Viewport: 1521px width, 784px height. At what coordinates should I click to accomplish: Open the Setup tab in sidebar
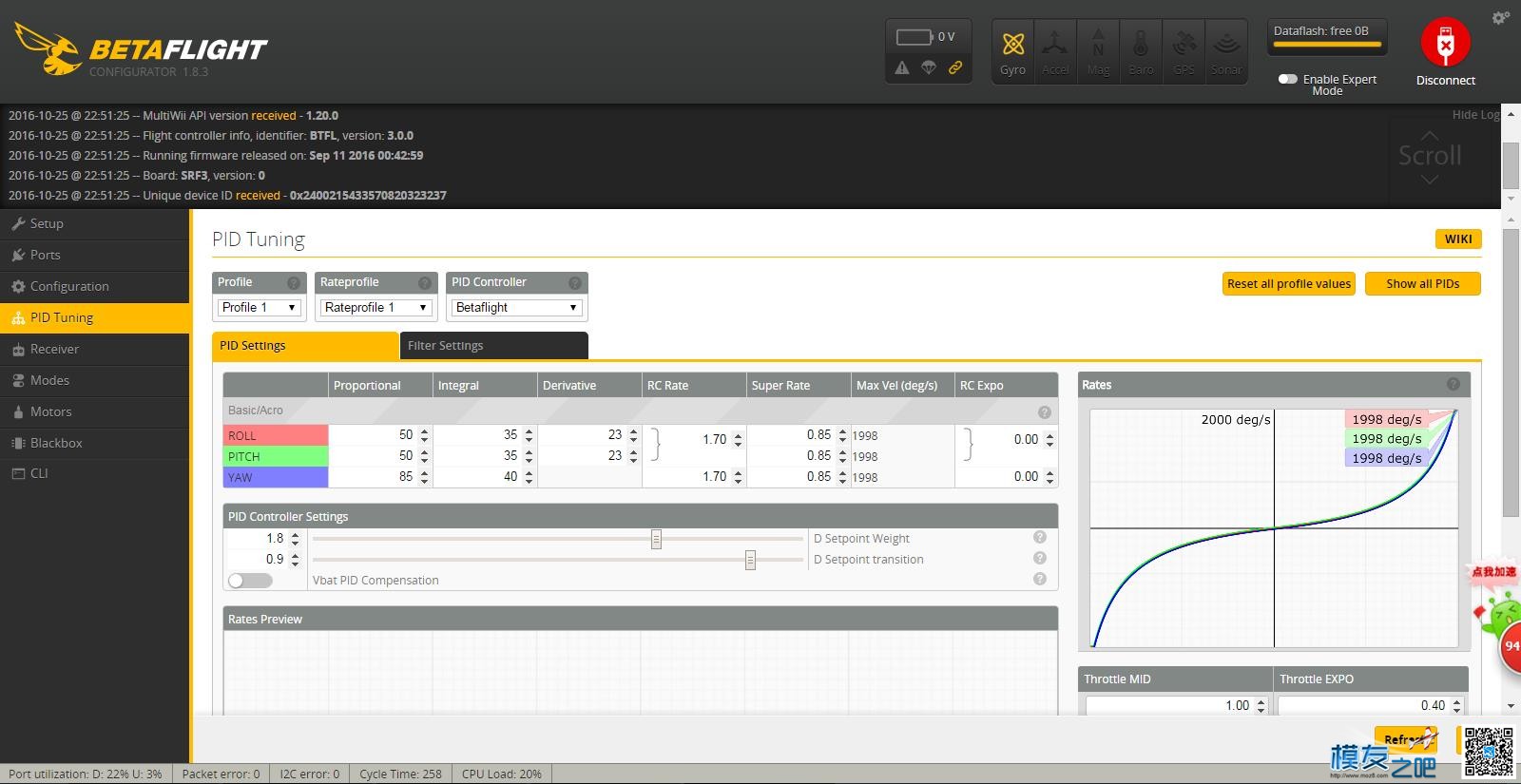pyautogui.click(x=95, y=223)
